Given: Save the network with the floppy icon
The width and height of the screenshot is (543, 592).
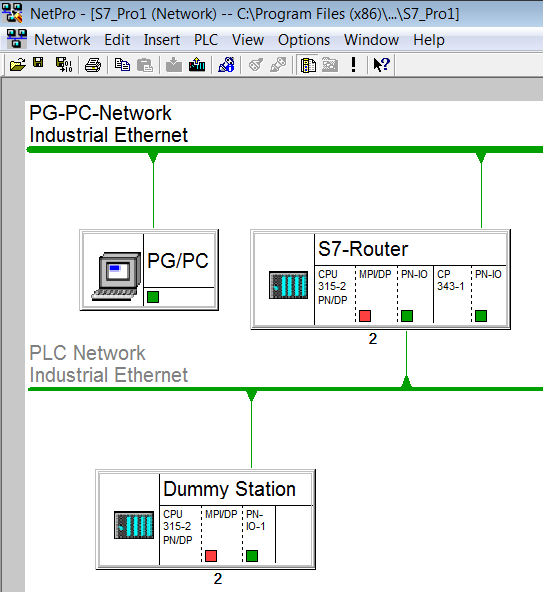Looking at the screenshot, I should 38,63.
